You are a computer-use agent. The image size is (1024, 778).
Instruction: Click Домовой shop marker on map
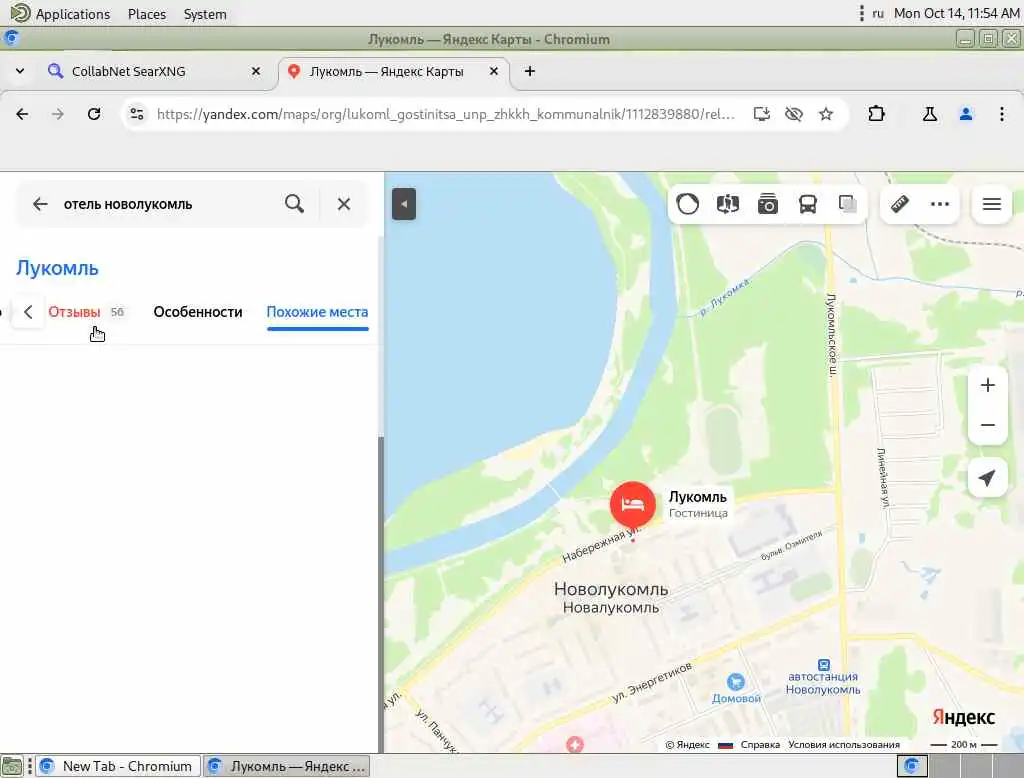coord(736,689)
